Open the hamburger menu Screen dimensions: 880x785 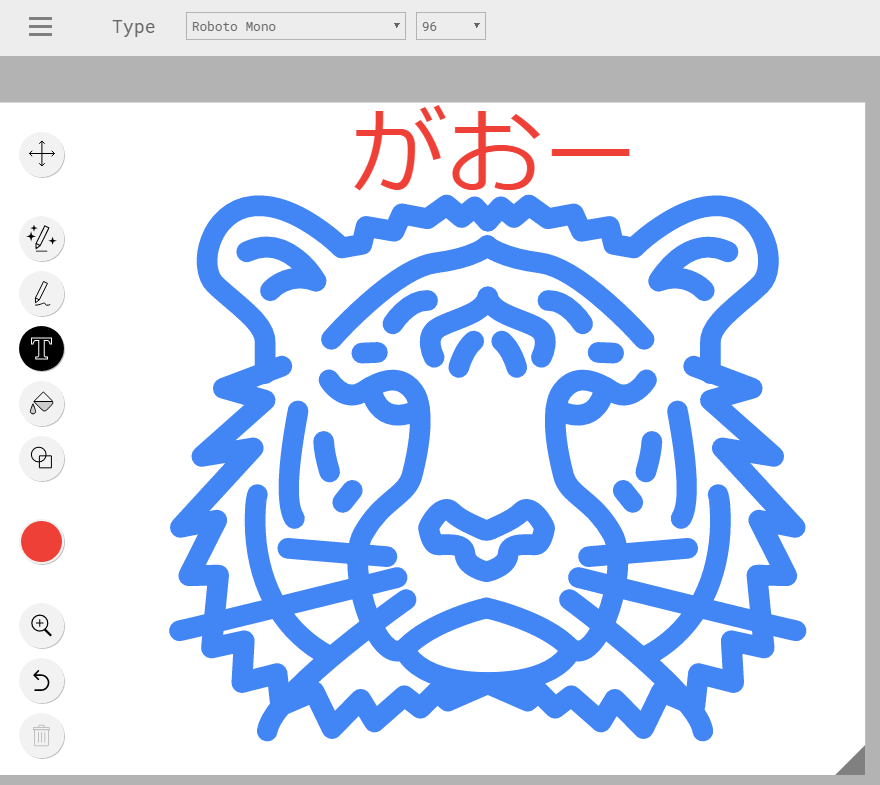tap(40, 27)
